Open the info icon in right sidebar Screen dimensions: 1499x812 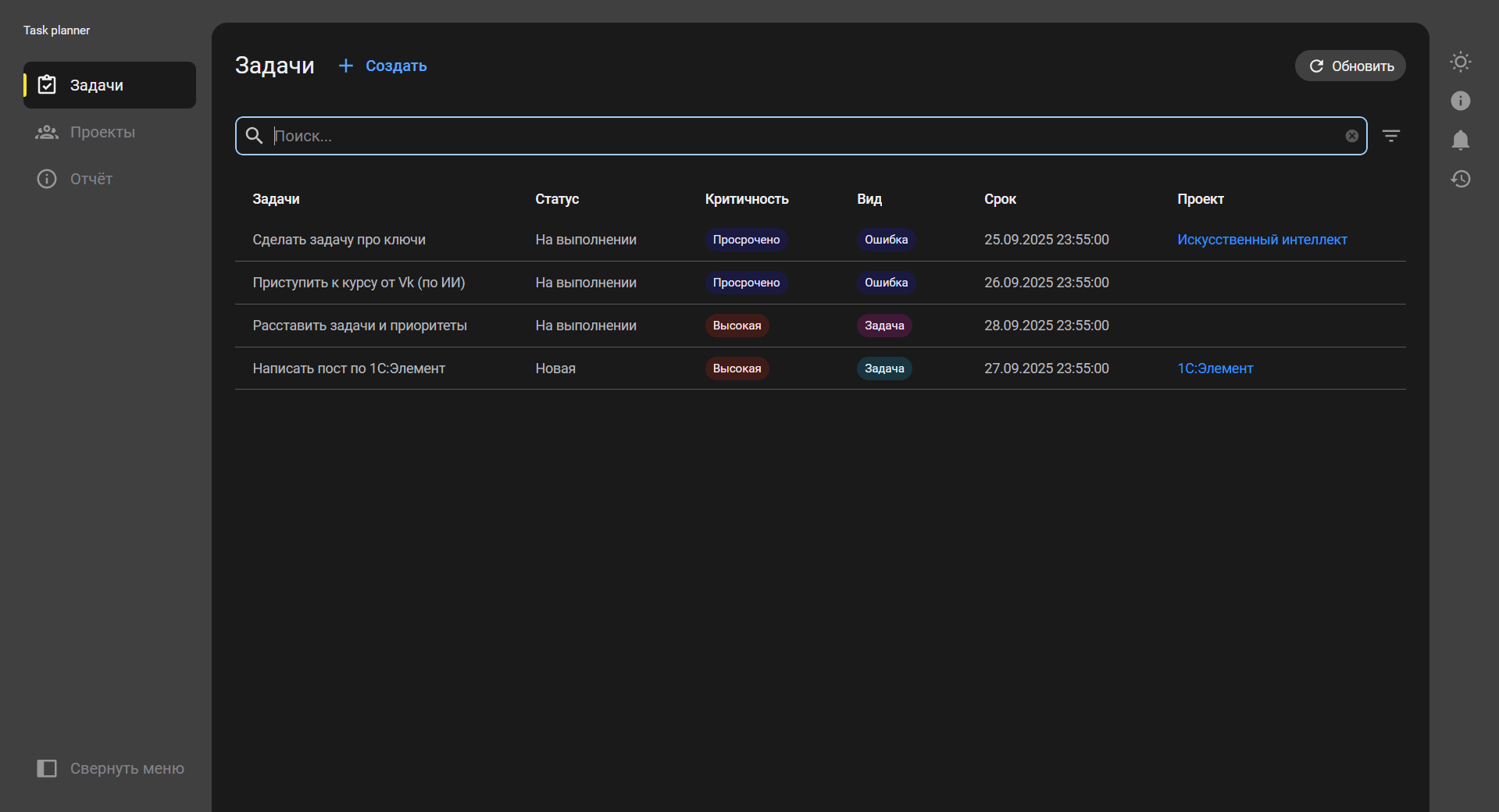click(1460, 101)
